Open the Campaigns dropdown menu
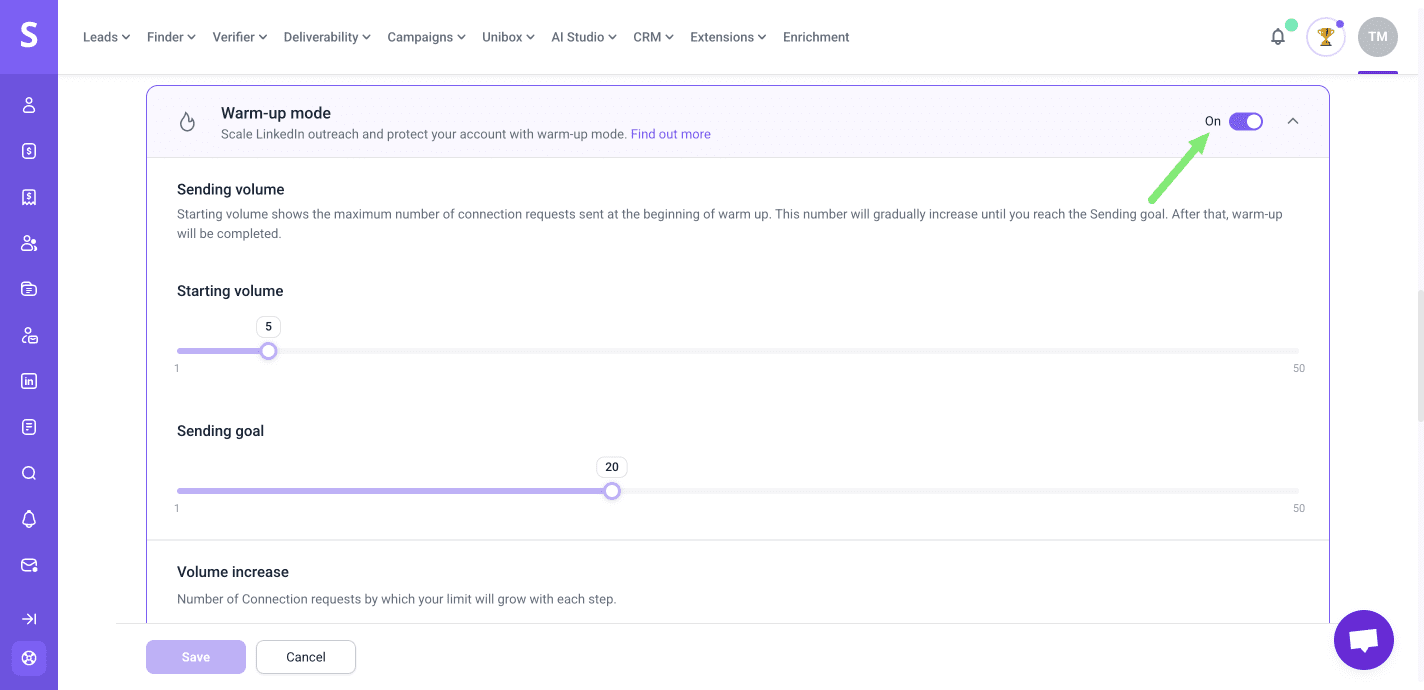 [x=426, y=37]
